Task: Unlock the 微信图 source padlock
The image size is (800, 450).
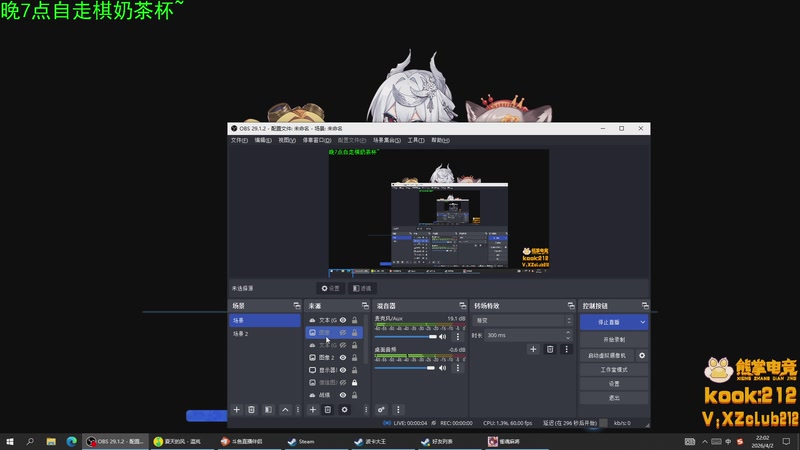Action: click(355, 382)
